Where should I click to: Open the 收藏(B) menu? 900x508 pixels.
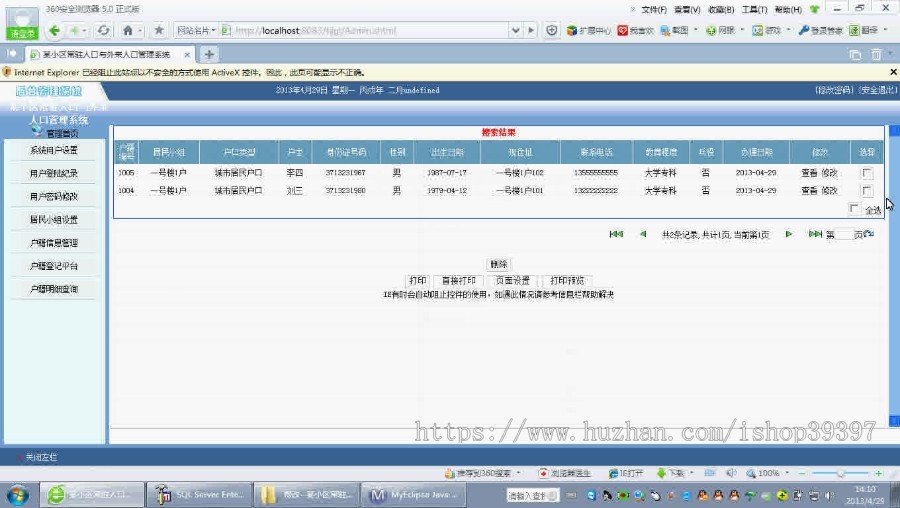click(x=721, y=10)
